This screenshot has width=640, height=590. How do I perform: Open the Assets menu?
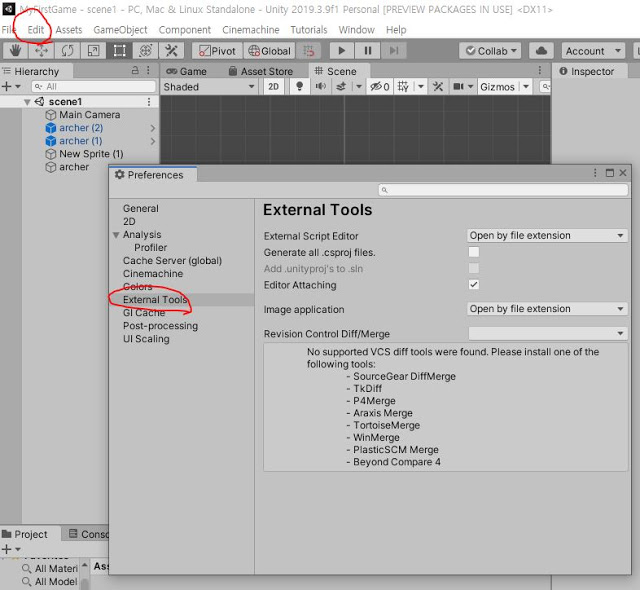[69, 30]
